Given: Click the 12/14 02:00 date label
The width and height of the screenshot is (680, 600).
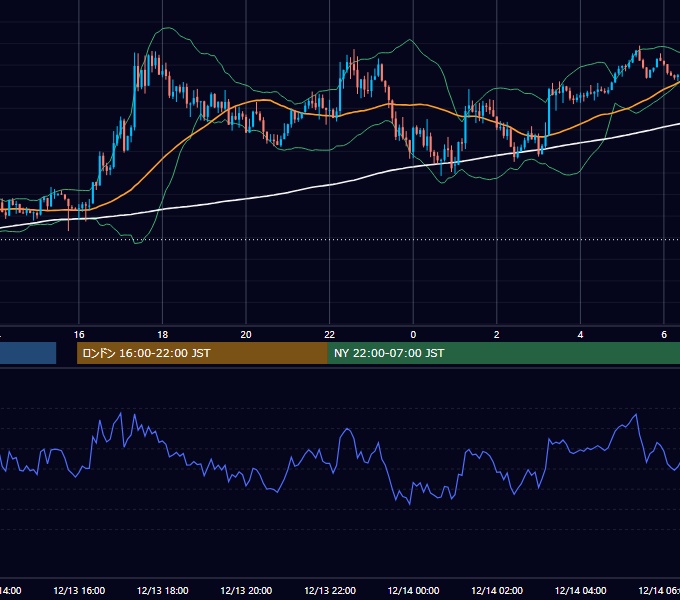Looking at the screenshot, I should 497,590.
